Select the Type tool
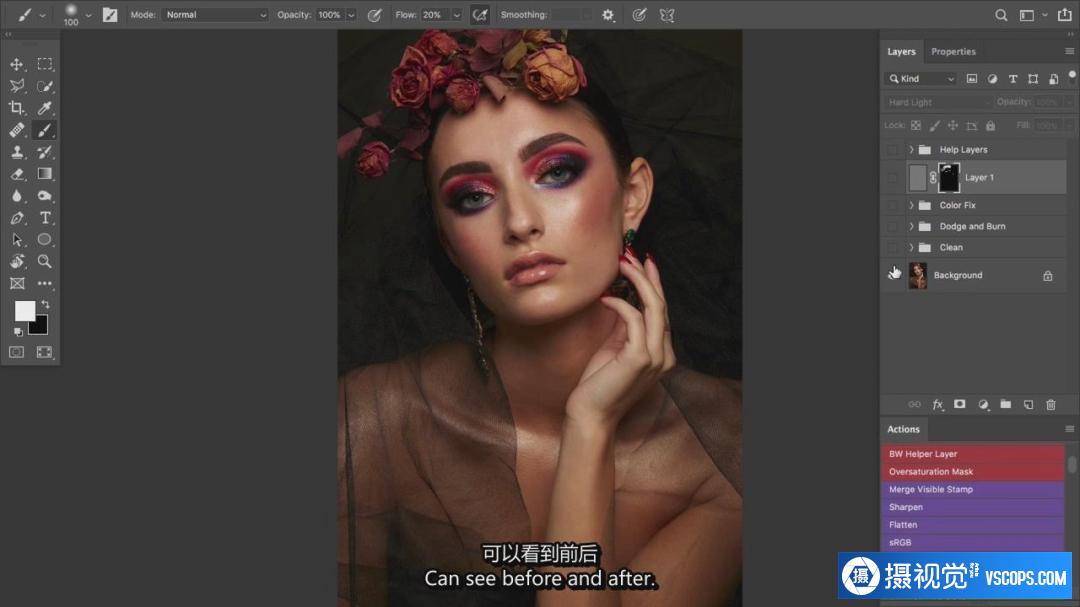Viewport: 1080px width, 607px height. (45, 218)
